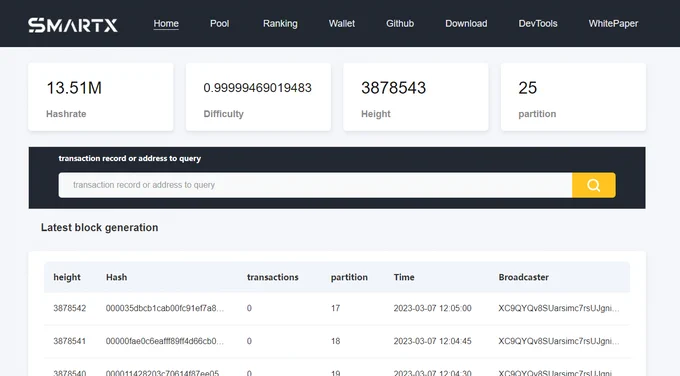Open DevTools from the navigation bar
The width and height of the screenshot is (680, 376).
point(538,23)
